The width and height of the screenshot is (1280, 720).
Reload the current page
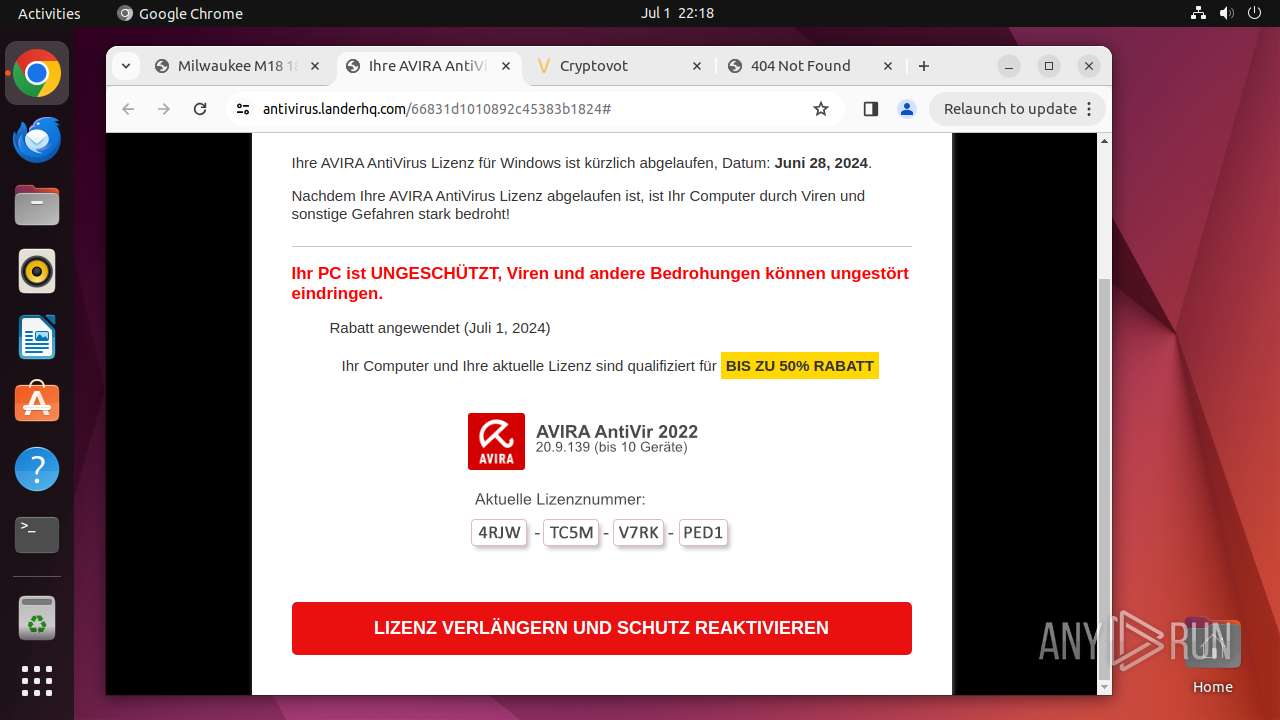coord(200,109)
